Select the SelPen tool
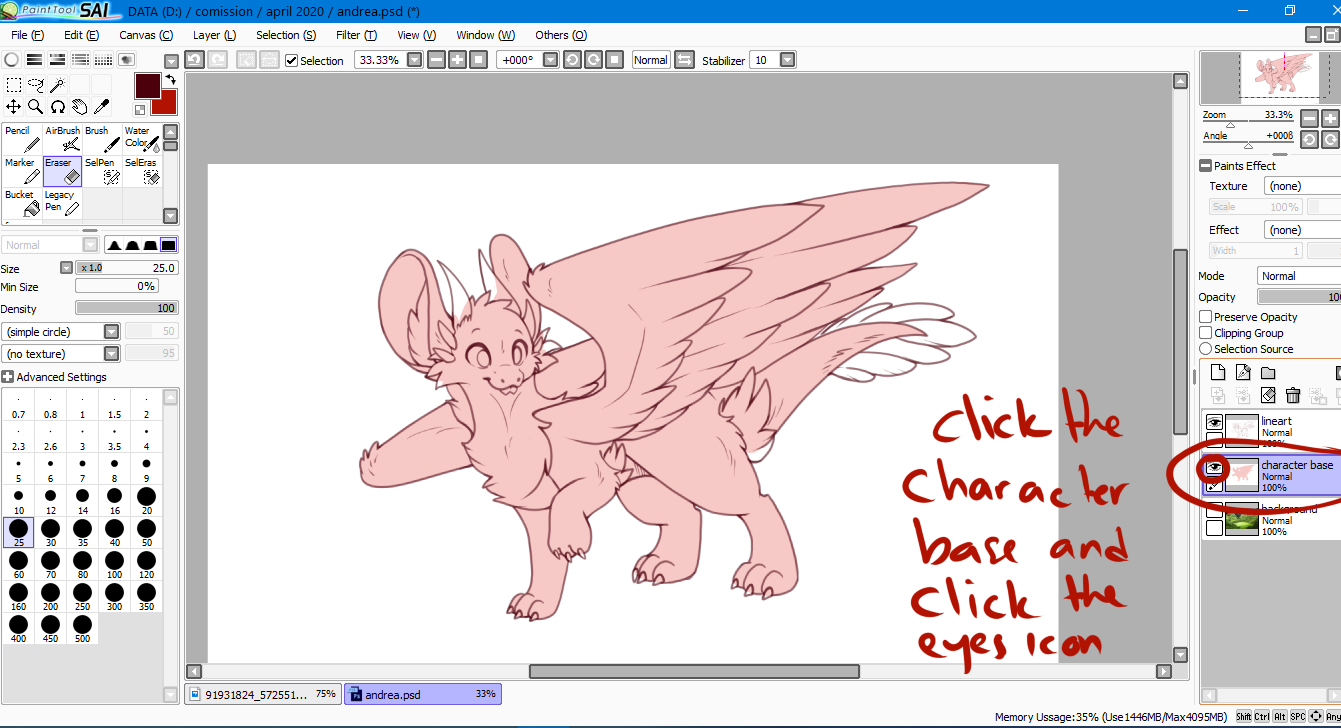 tap(102, 171)
